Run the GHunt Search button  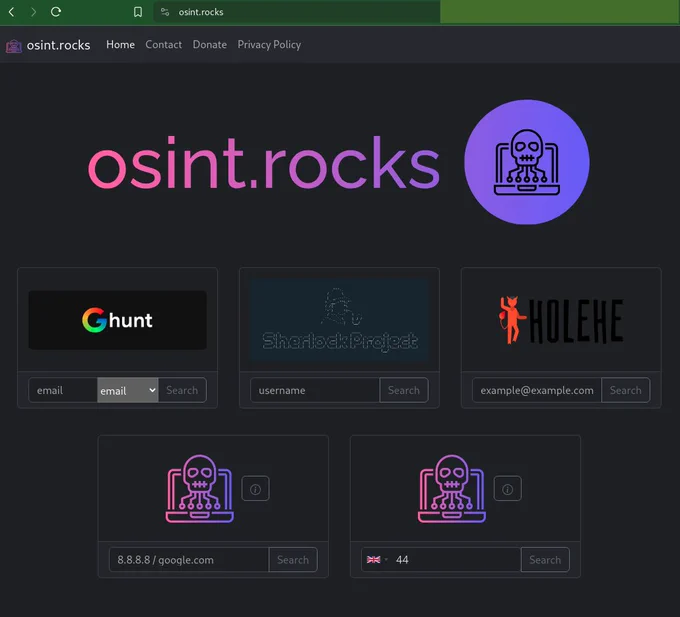(x=182, y=390)
